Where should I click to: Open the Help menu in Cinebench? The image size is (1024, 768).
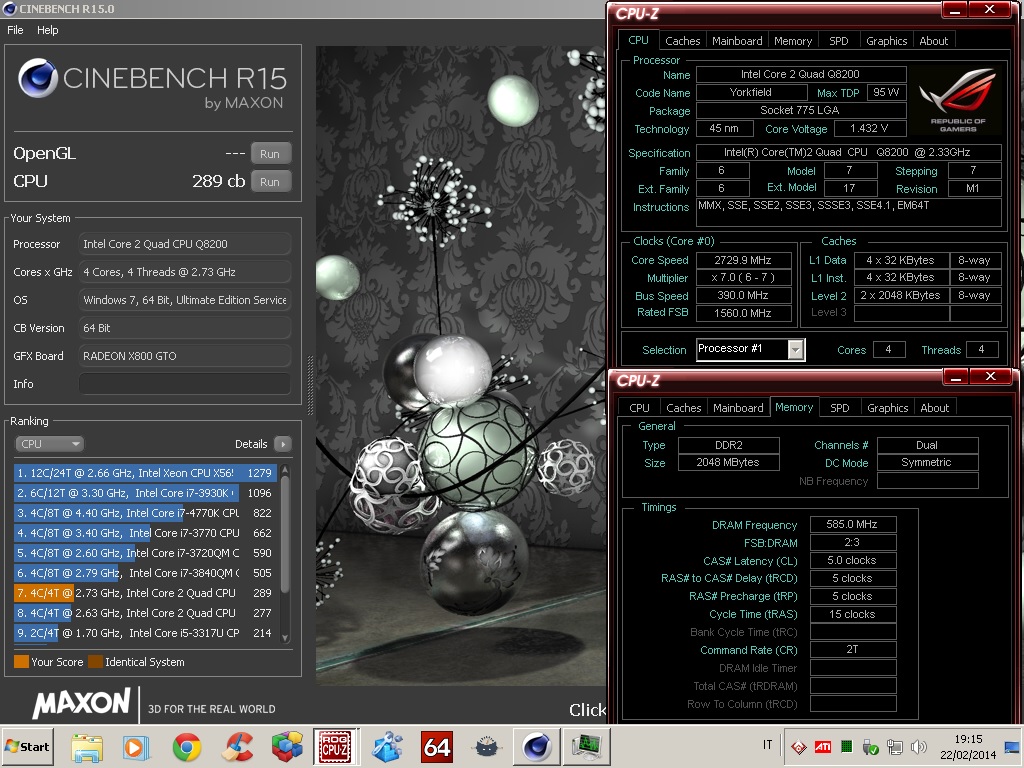47,30
